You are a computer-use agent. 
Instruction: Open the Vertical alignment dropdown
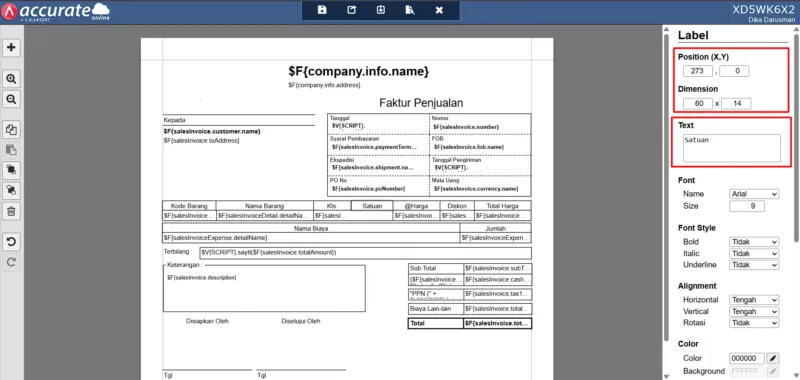[754, 312]
